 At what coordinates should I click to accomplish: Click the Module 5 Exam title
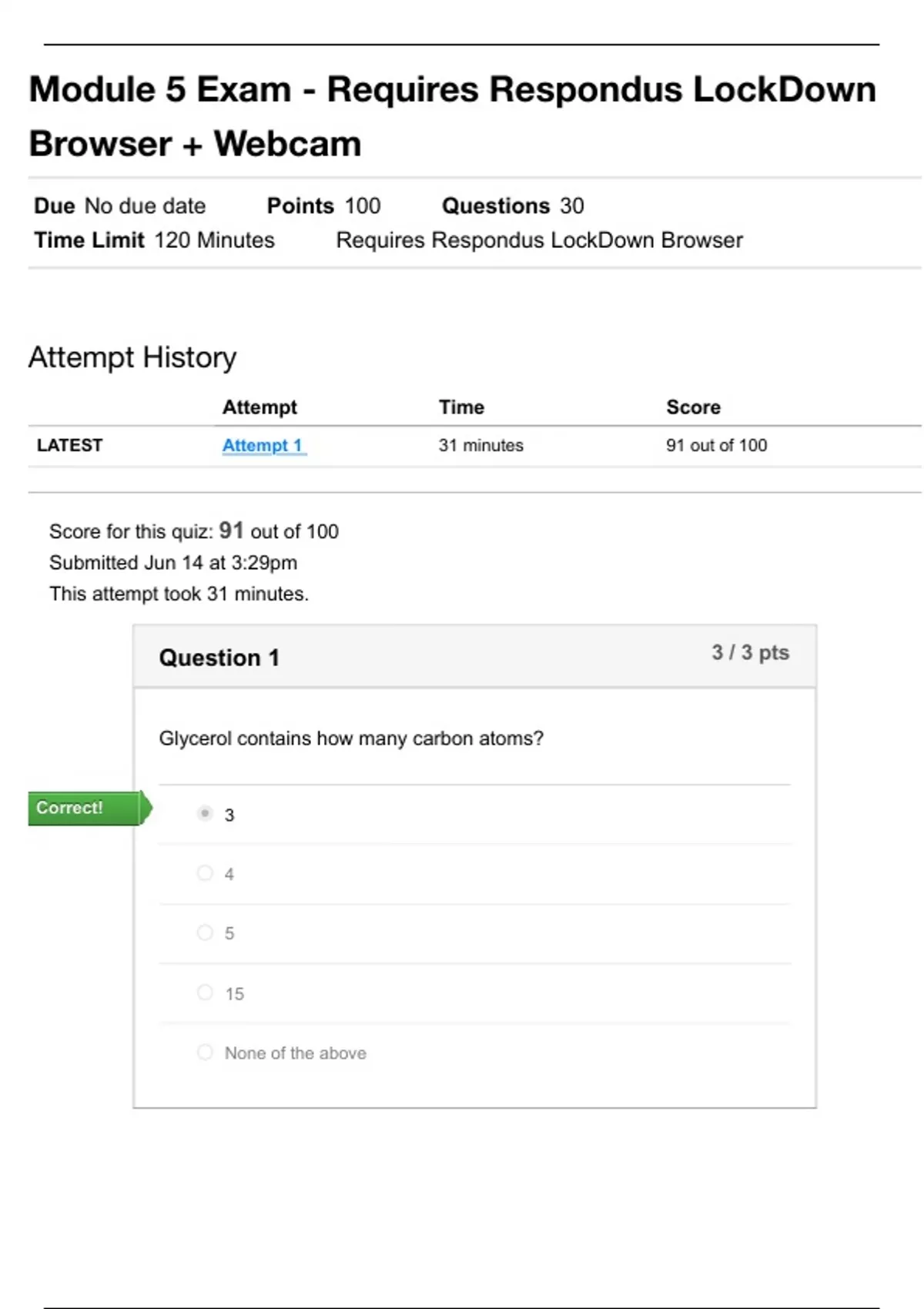tap(453, 116)
